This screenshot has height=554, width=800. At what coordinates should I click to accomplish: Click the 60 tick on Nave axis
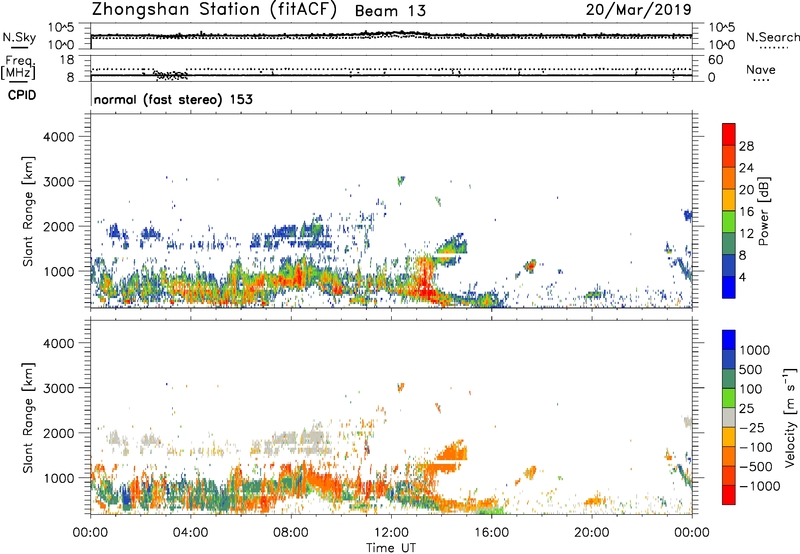point(715,60)
